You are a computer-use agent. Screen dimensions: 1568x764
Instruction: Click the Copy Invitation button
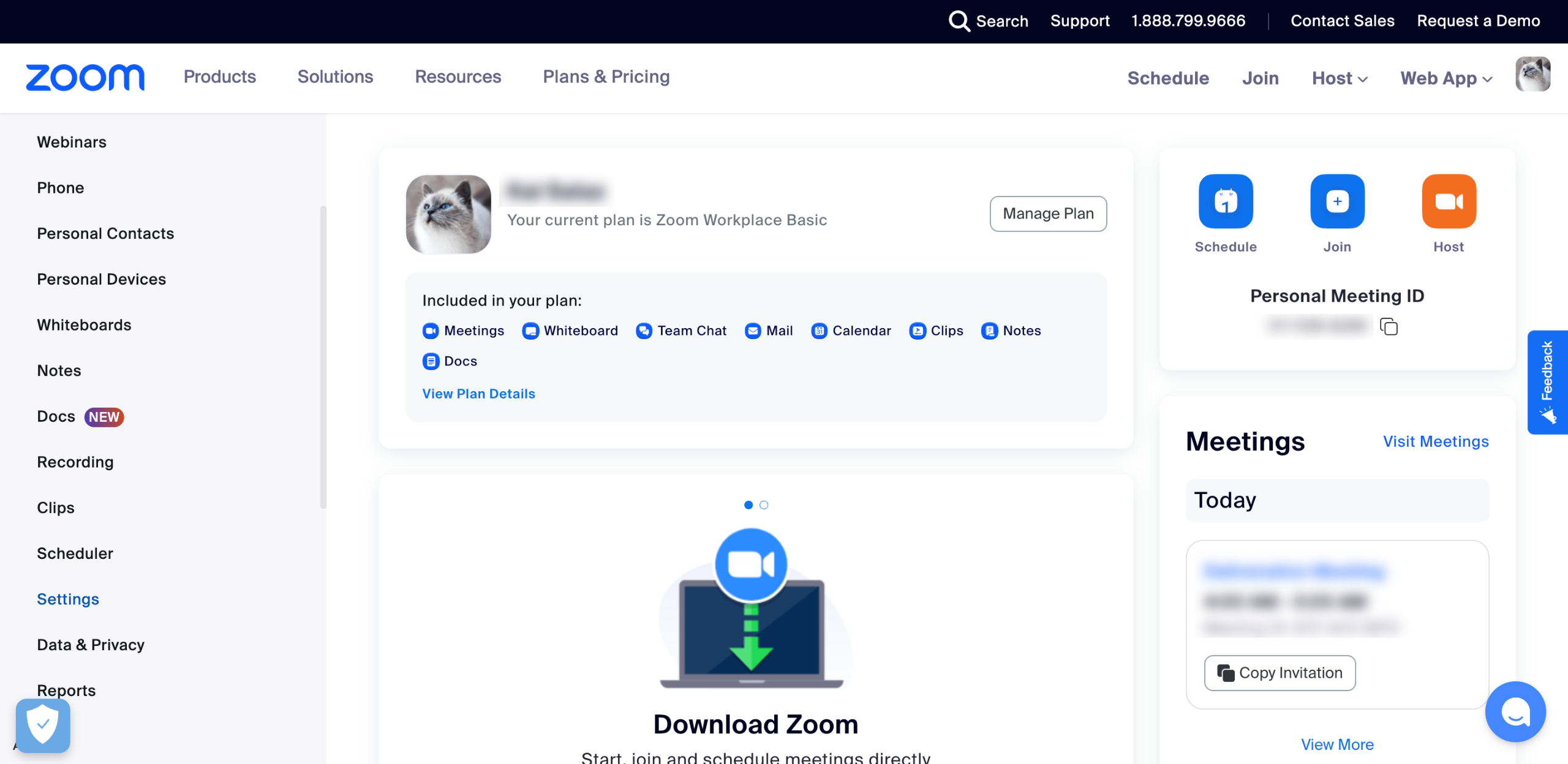point(1280,673)
